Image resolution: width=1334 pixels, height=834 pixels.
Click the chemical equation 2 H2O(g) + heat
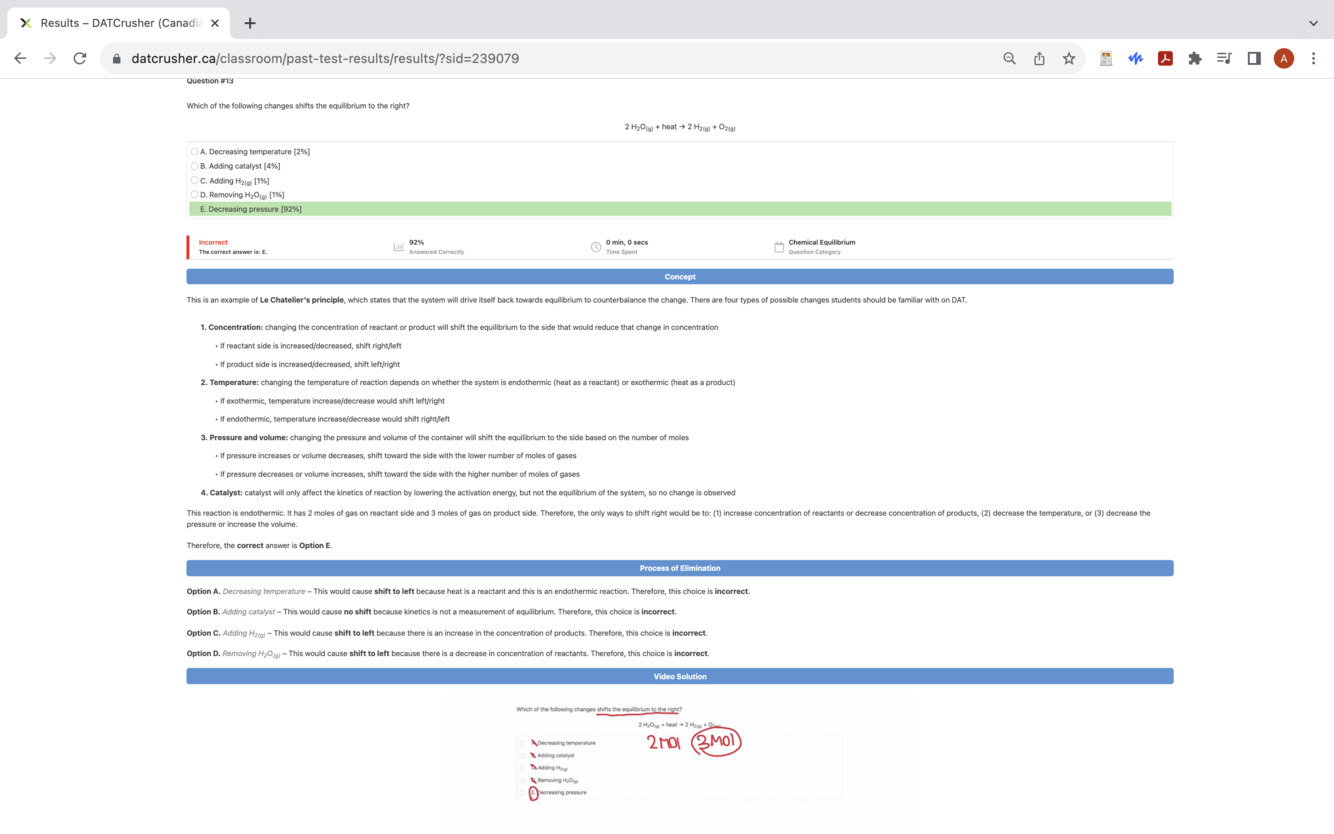680,127
